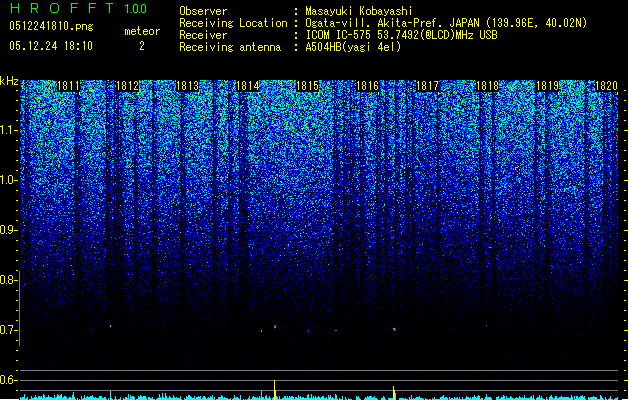Click the Receiving antenna label
This screenshot has width=629, height=400.
(x=230, y=47)
